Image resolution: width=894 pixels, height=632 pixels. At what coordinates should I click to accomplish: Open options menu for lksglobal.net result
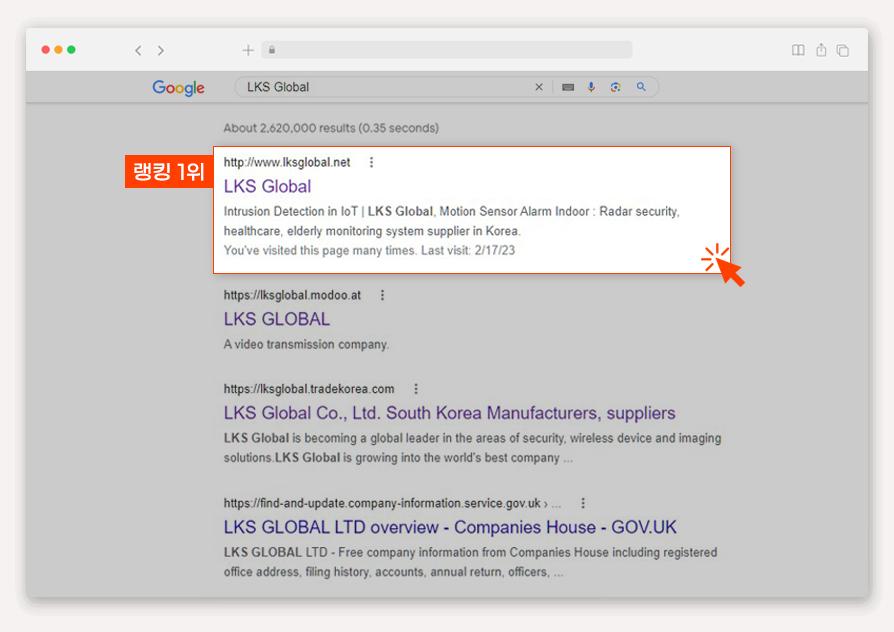[x=371, y=163]
